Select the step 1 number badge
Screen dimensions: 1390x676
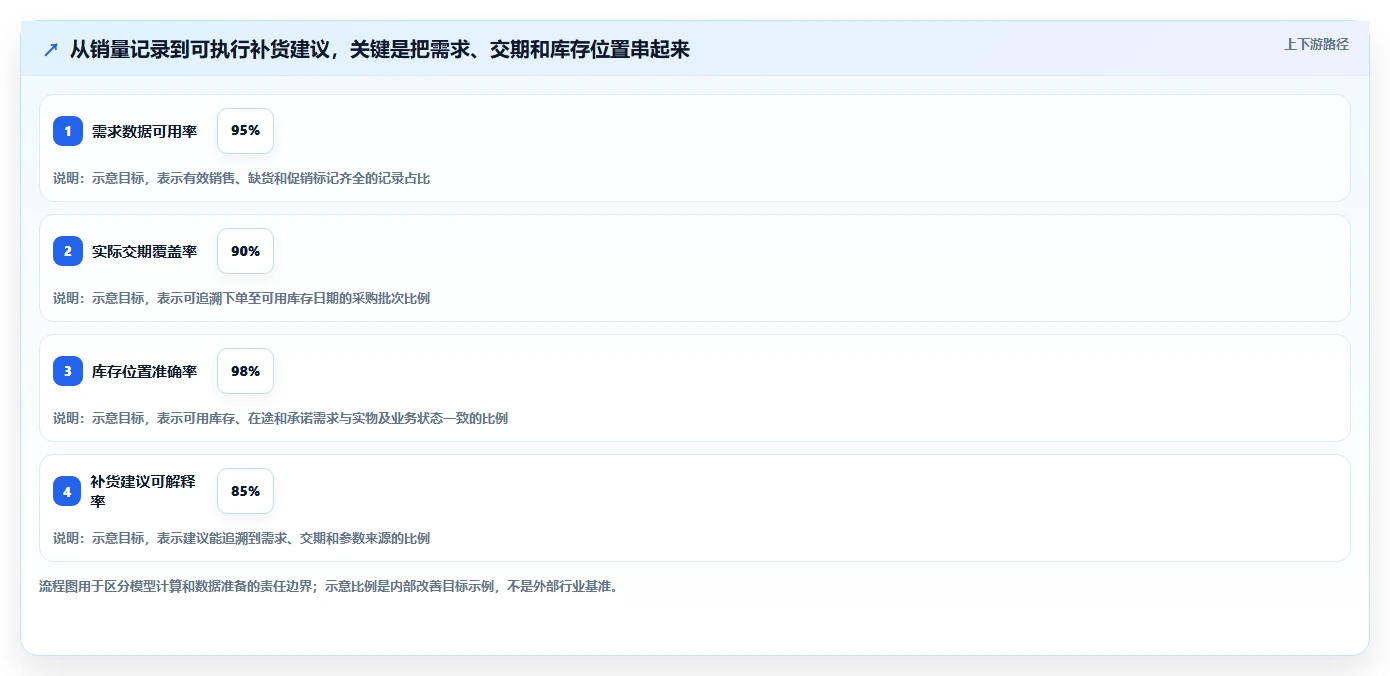pos(68,131)
